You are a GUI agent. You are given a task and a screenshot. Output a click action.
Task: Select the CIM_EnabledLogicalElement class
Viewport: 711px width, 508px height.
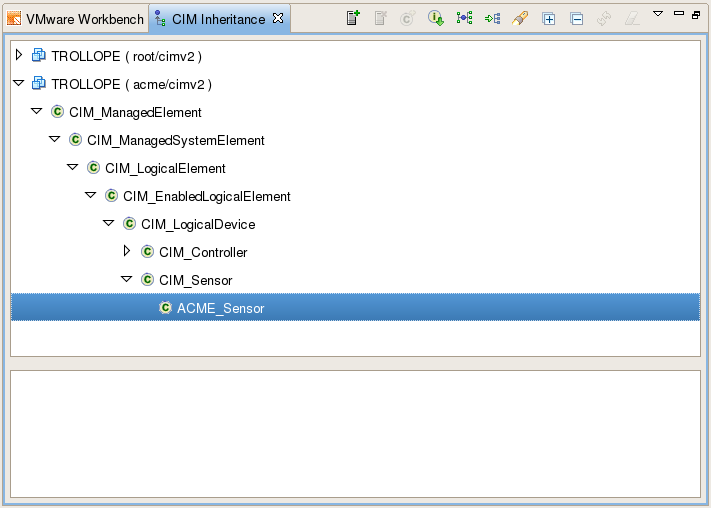(x=207, y=196)
